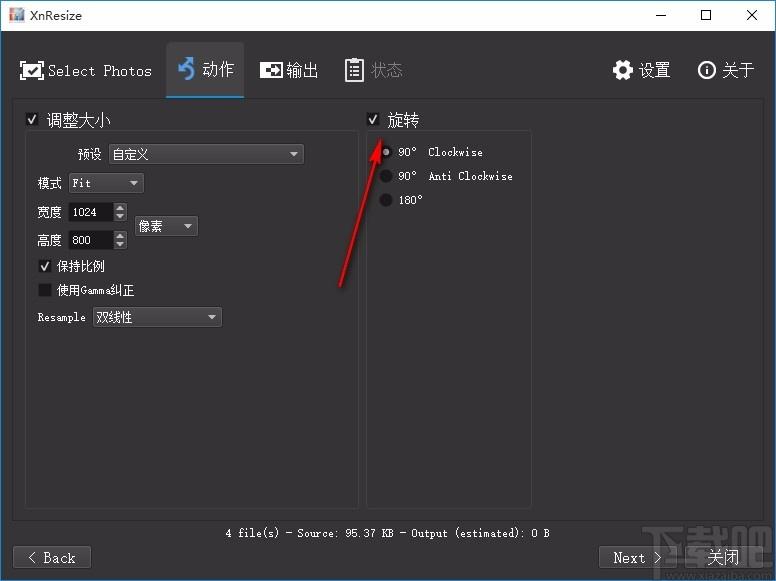Click the blue 动作 rotate arrow icon
This screenshot has height=581, width=776.
pos(187,68)
